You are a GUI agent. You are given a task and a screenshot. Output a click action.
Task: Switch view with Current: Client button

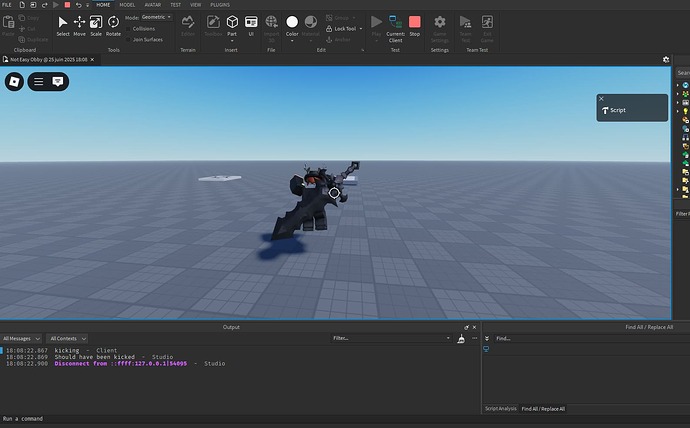pyautogui.click(x=395, y=29)
